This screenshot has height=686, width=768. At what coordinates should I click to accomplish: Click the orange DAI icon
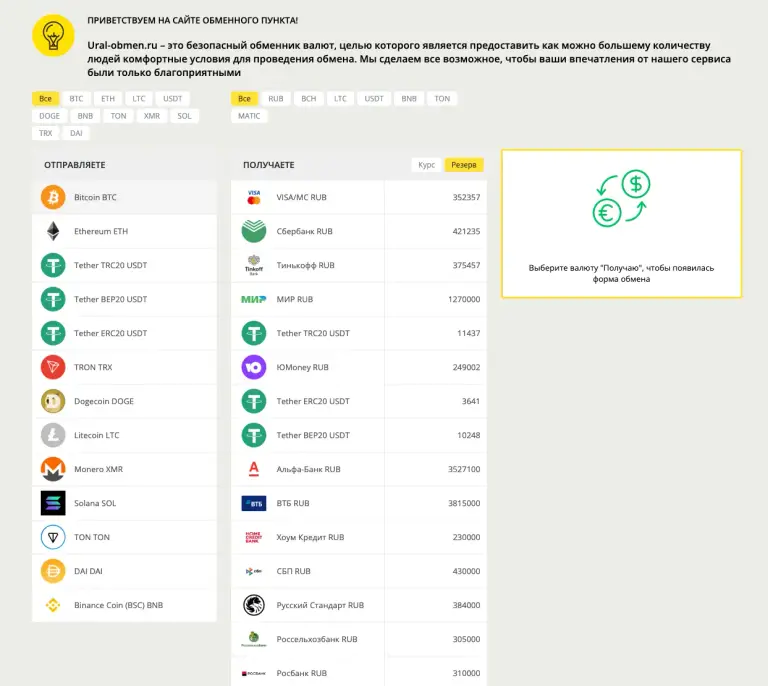53,571
